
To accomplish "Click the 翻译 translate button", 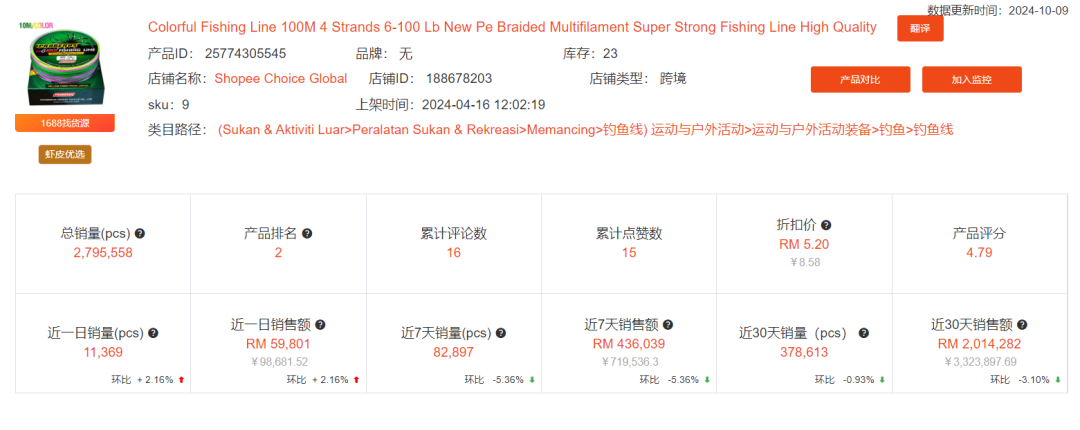I will click(x=920, y=28).
